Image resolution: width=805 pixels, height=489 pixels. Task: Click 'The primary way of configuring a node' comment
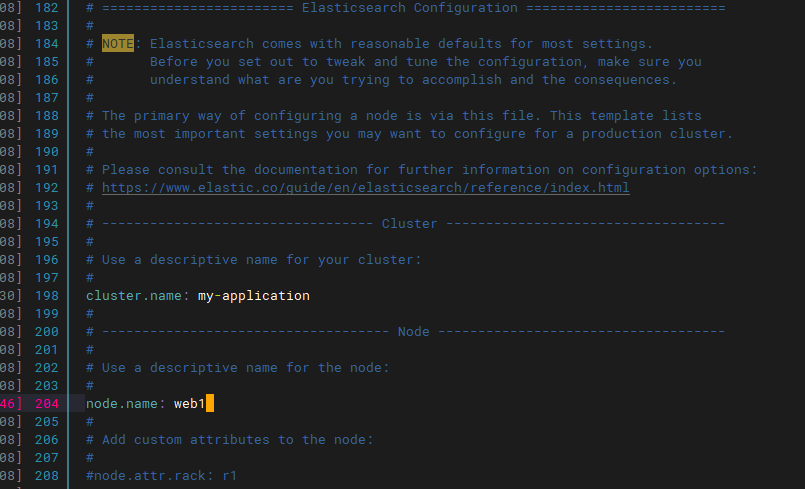click(x=394, y=116)
